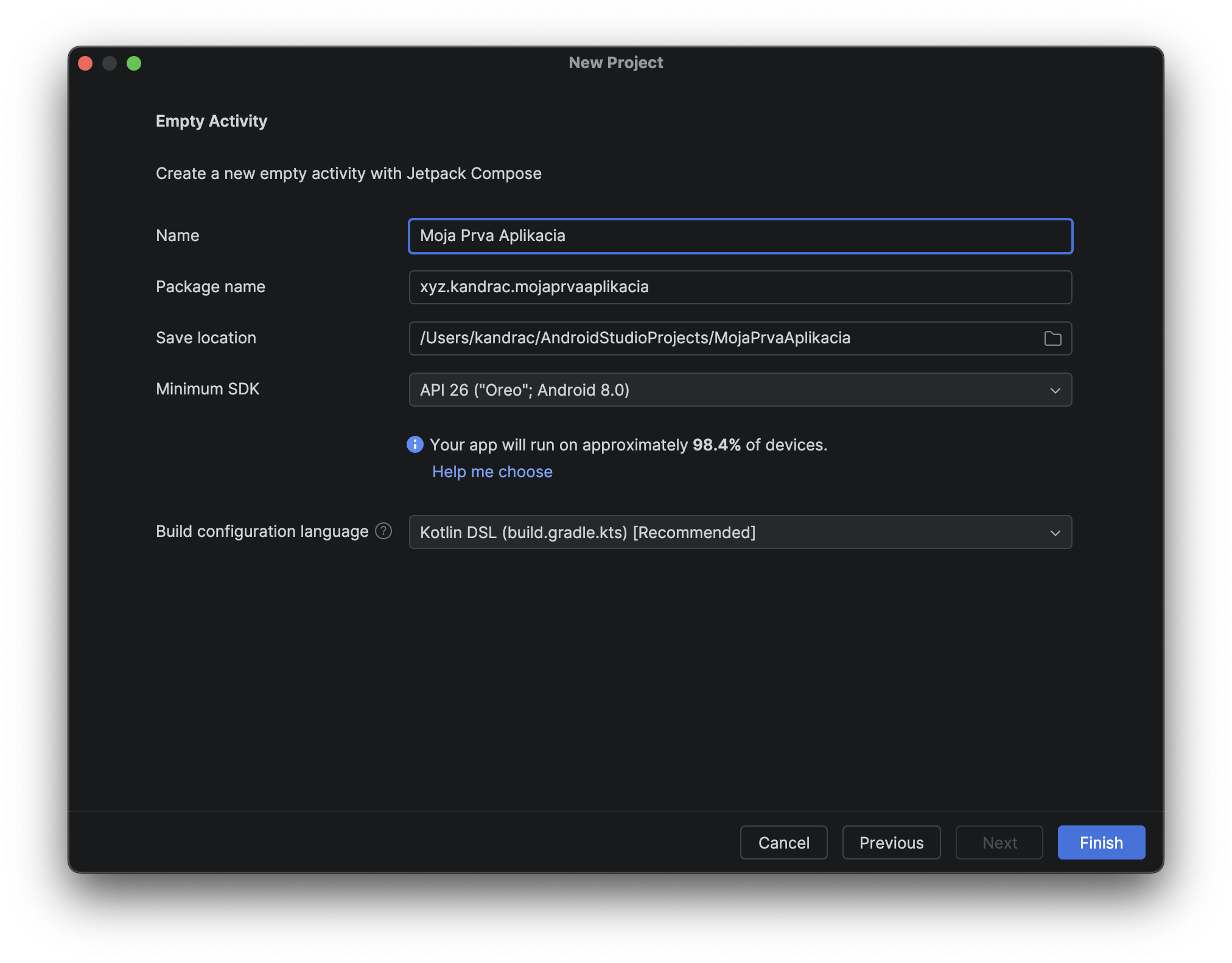Cancel the New Project dialog
Image resolution: width=1232 pixels, height=963 pixels.
(783, 842)
